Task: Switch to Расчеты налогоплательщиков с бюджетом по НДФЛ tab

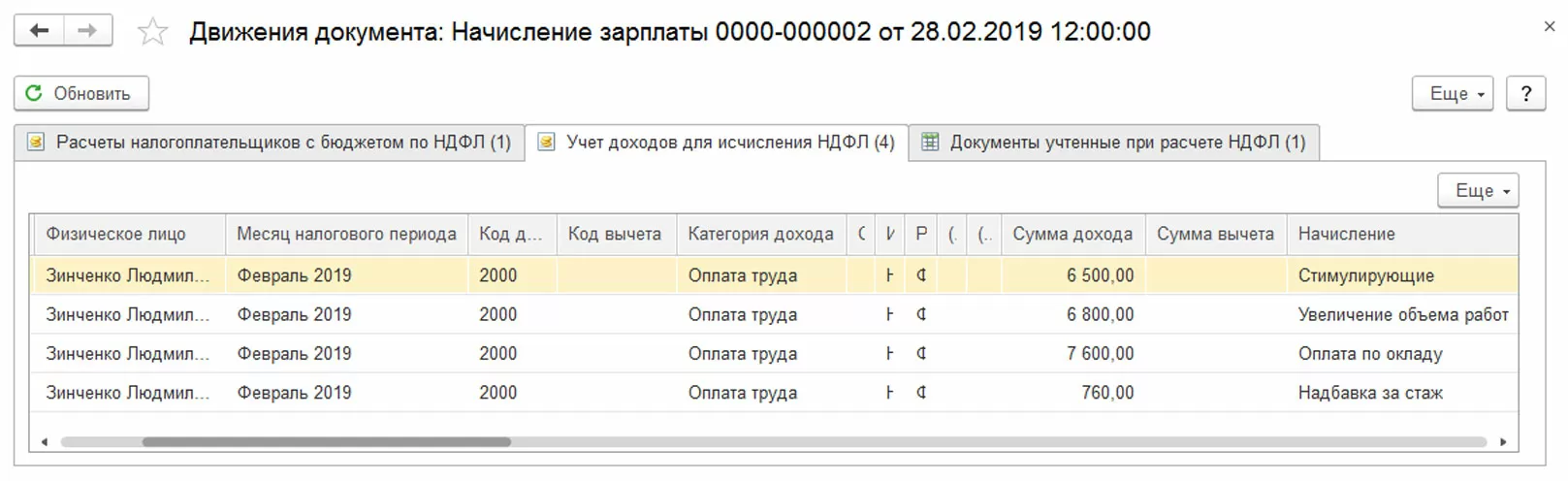Action: pos(270,143)
